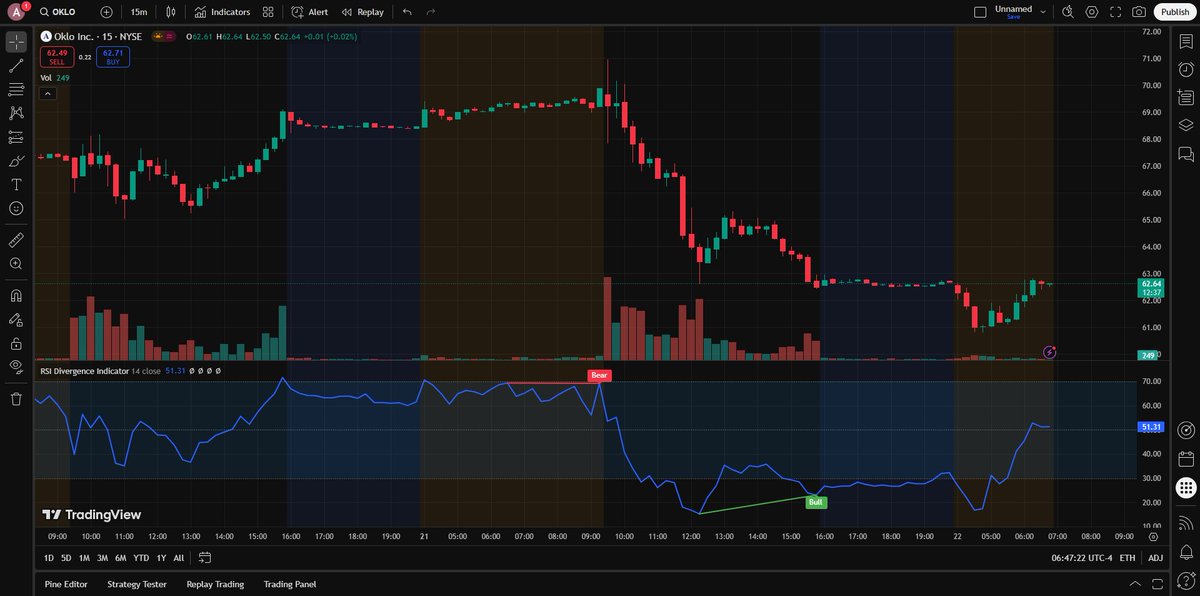1200x596 pixels.
Task: Select the 1D date range
Action: click(x=49, y=558)
